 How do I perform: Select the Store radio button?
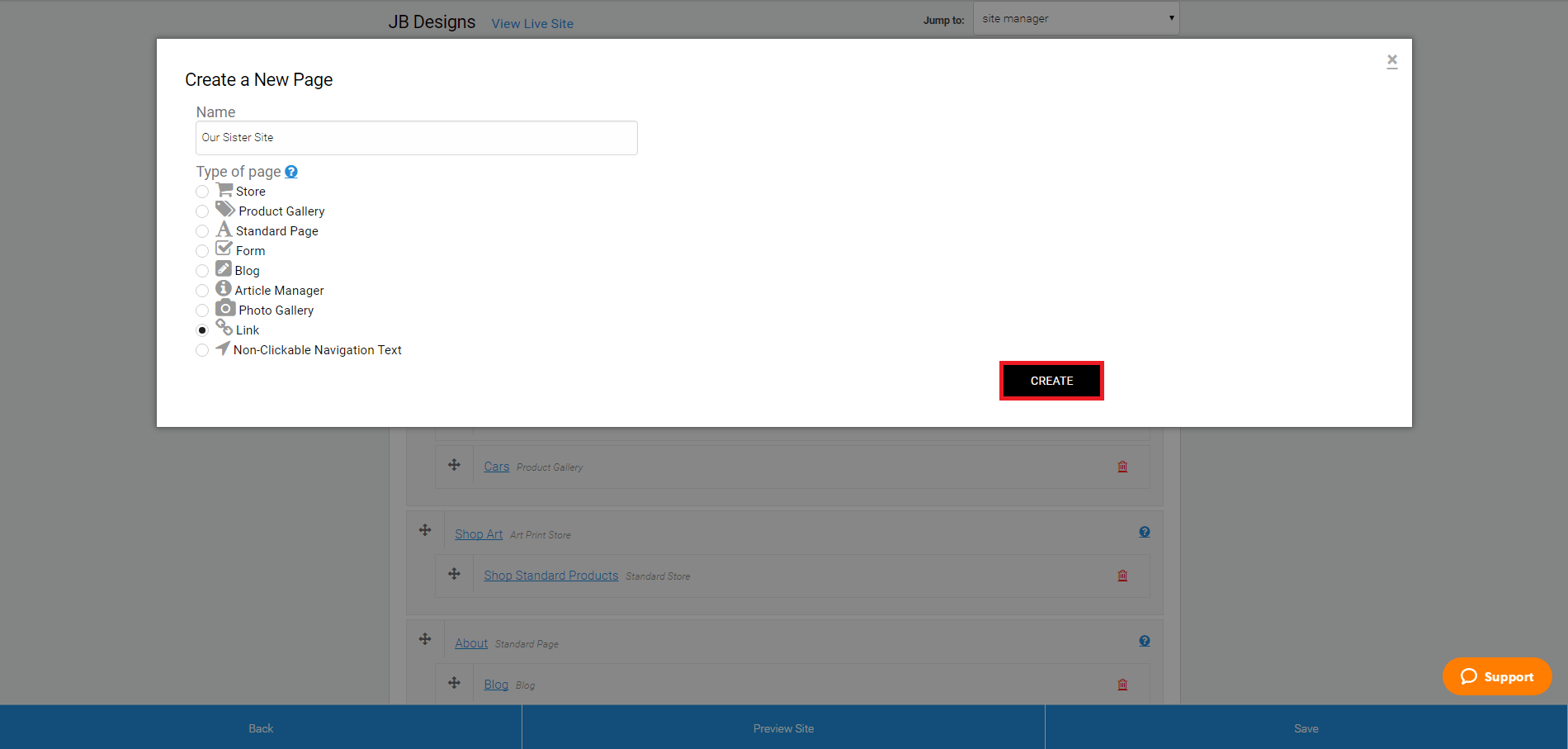pos(202,192)
